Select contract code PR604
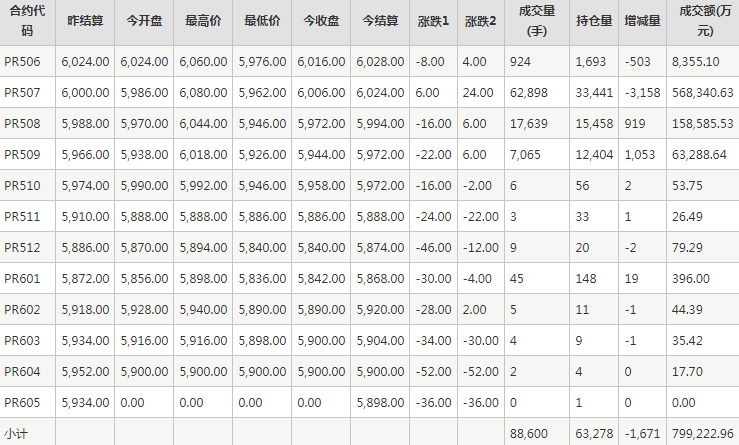 [x=22, y=372]
